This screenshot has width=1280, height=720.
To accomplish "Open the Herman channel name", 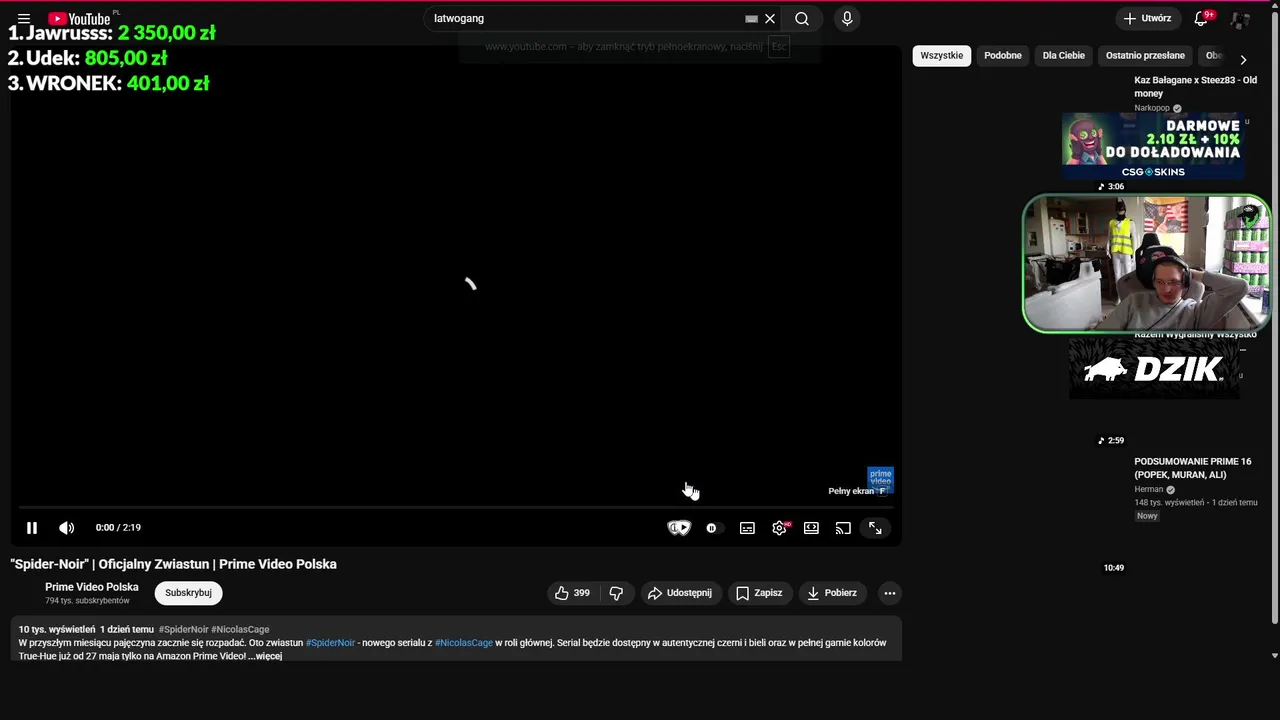I will (x=1149, y=490).
